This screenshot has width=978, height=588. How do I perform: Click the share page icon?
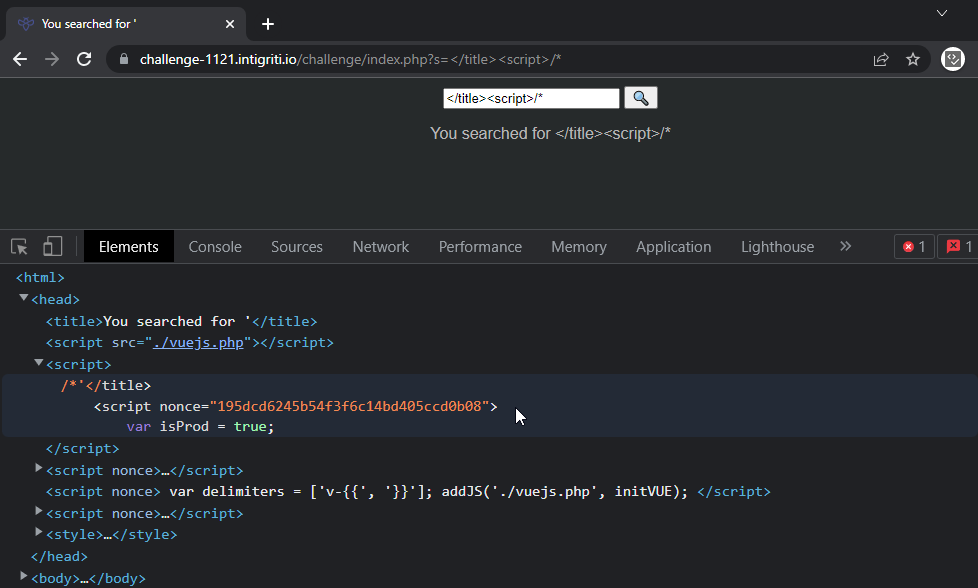coord(881,59)
